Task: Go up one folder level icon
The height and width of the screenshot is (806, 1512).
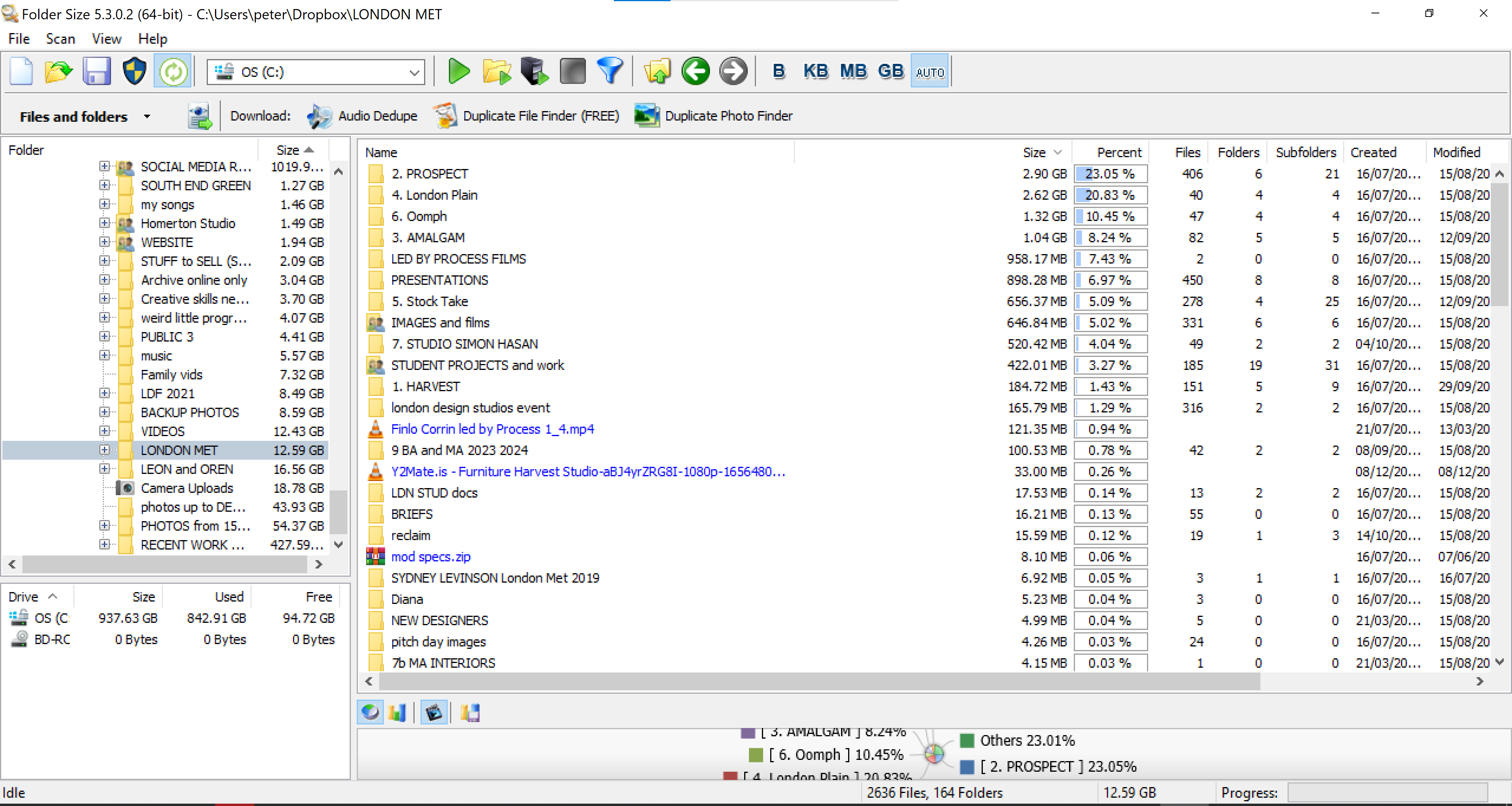Action: (x=657, y=72)
